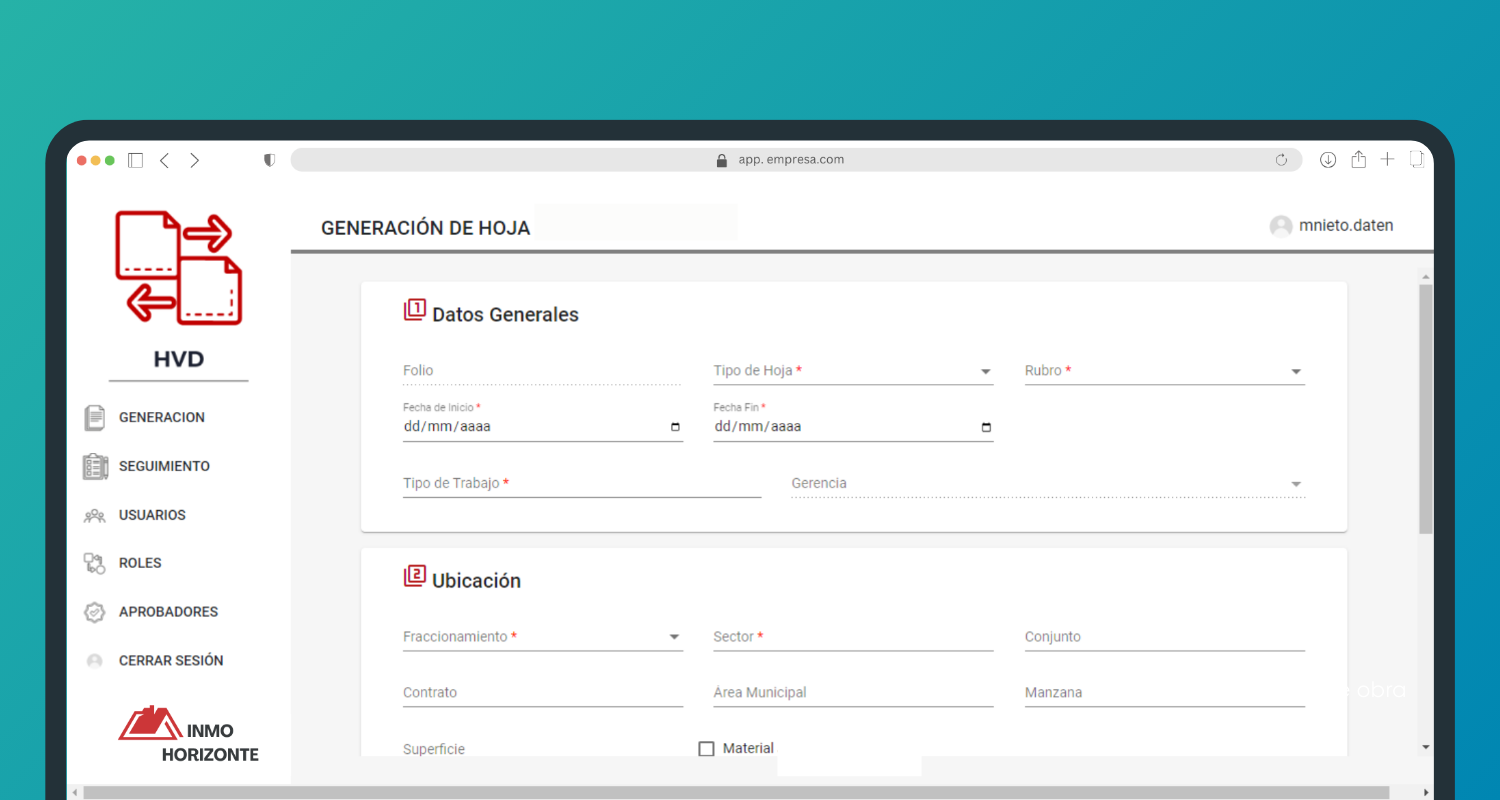Open the Fecha Fin calendar picker icon
The width and height of the screenshot is (1500, 800).
point(986,427)
